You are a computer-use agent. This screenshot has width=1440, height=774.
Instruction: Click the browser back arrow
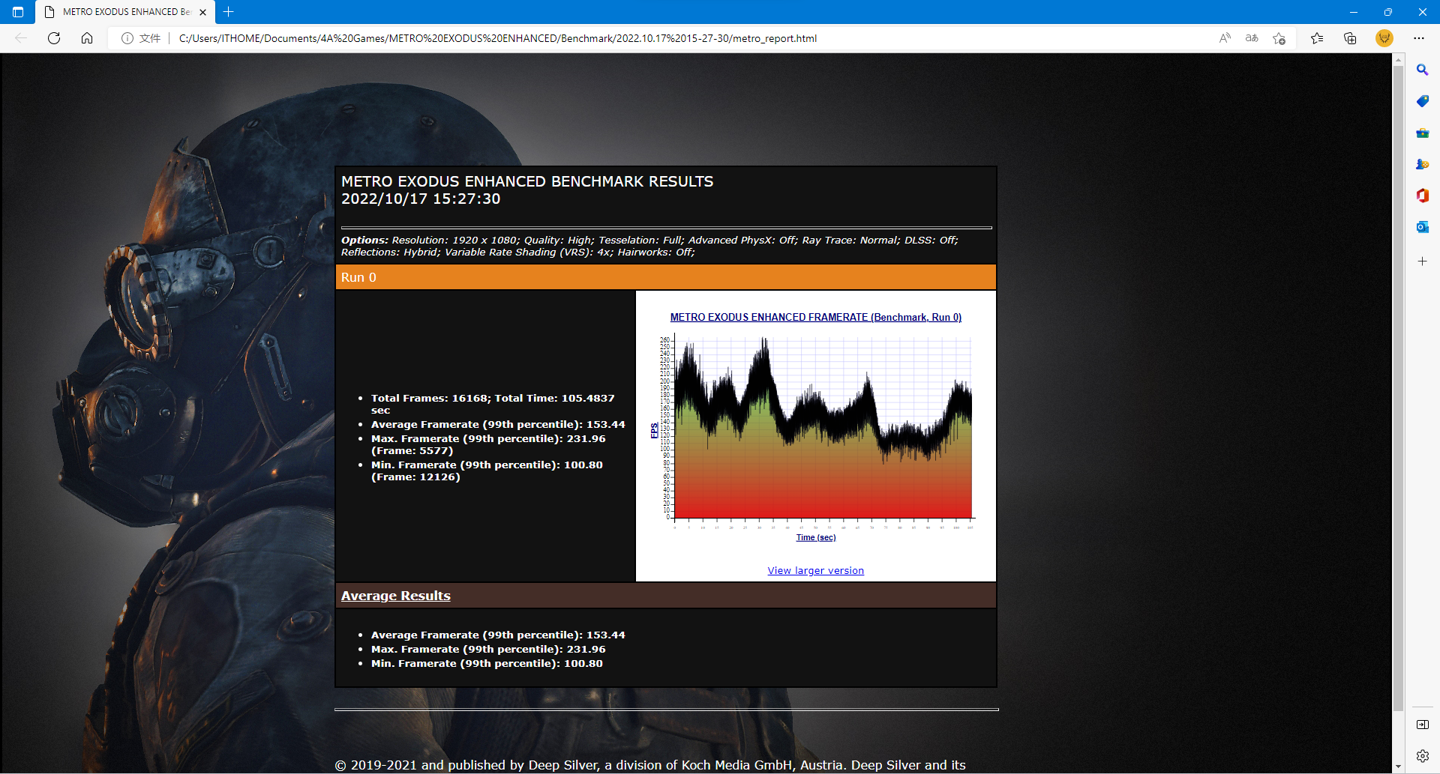coord(21,38)
